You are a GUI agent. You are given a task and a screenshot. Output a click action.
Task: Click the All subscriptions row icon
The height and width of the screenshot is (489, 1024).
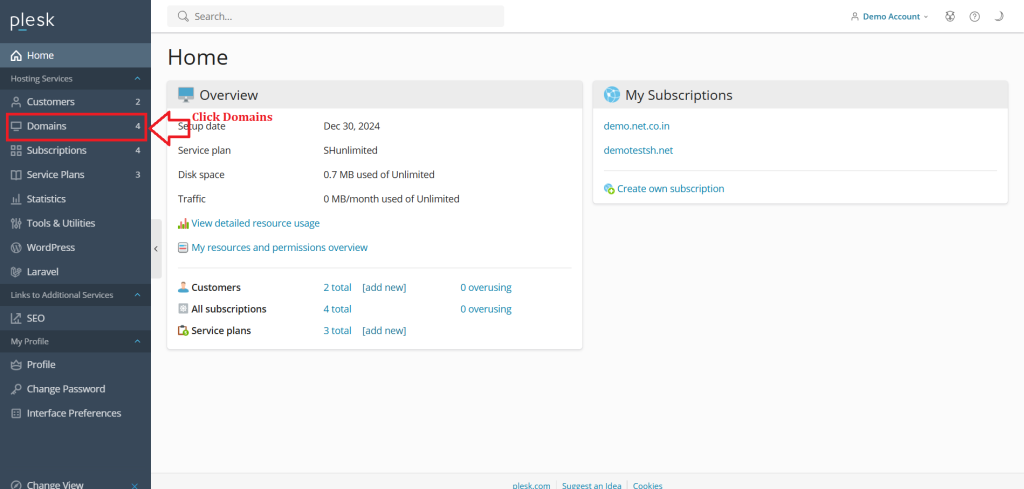(x=184, y=309)
